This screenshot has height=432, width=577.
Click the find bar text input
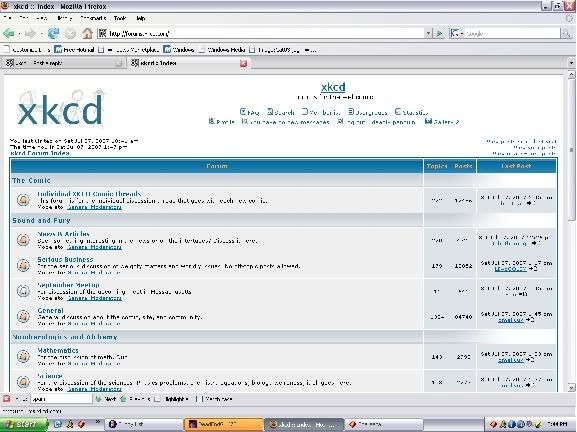point(61,399)
